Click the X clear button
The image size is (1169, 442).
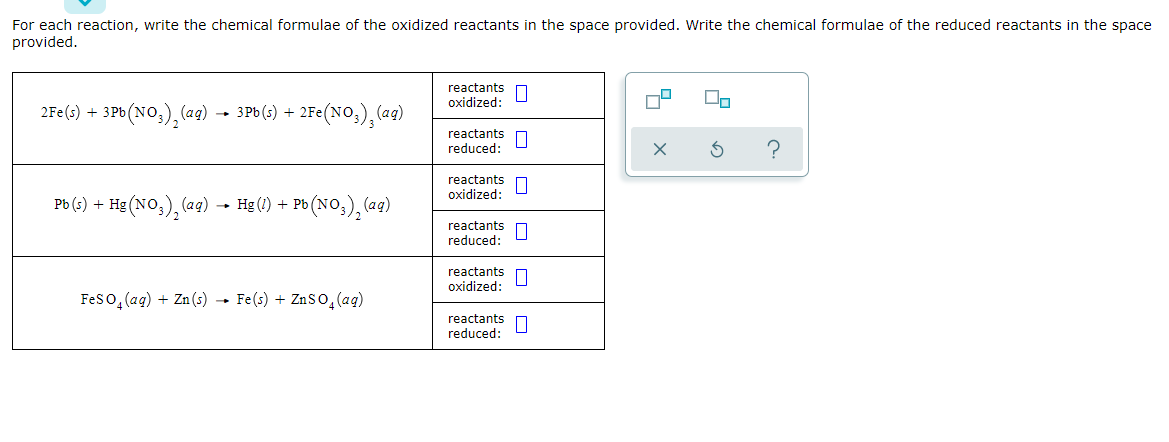(x=659, y=151)
